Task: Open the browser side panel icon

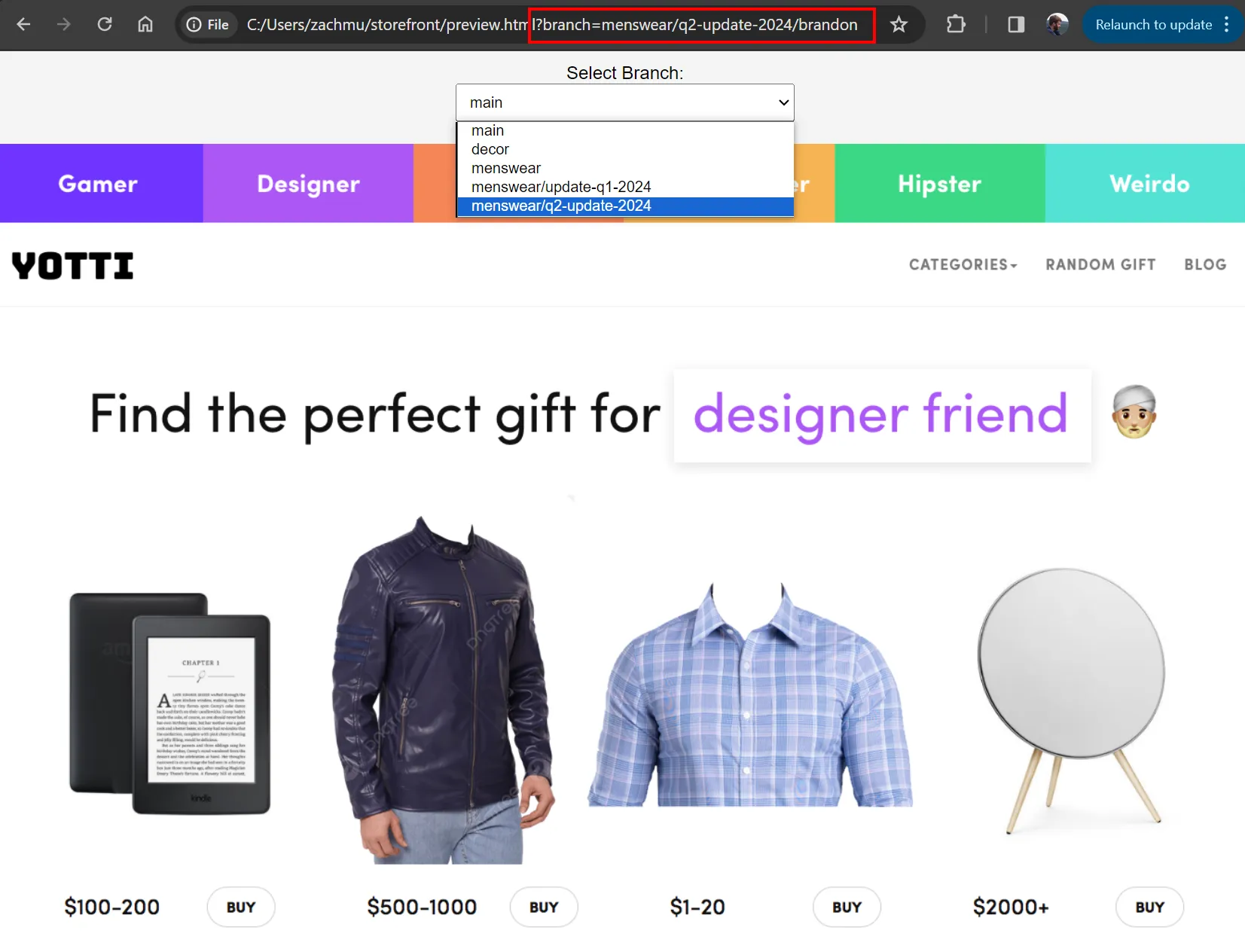Action: click(x=1015, y=24)
